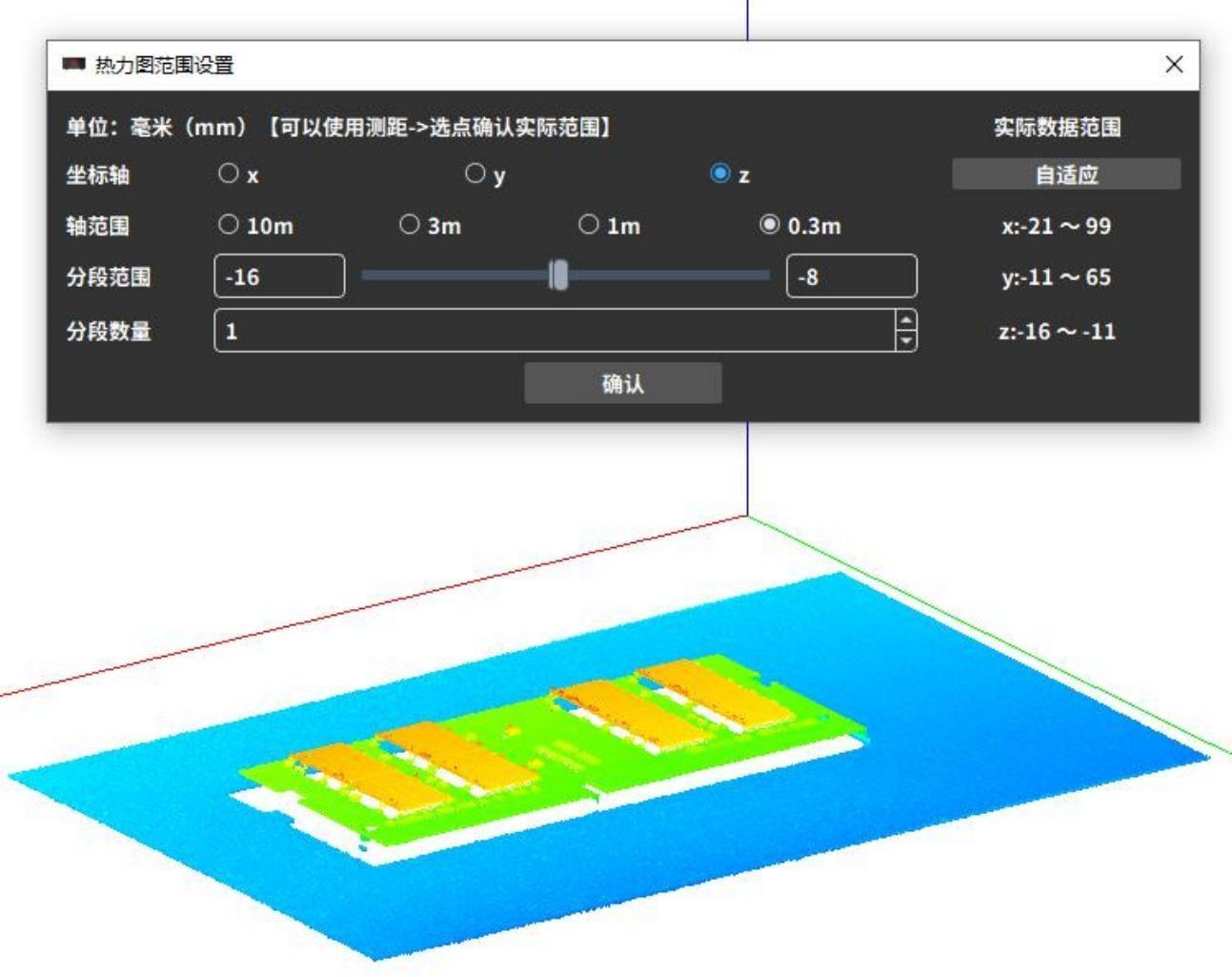
Task: Pick the 0.3m axis range option
Action: pyautogui.click(x=769, y=225)
